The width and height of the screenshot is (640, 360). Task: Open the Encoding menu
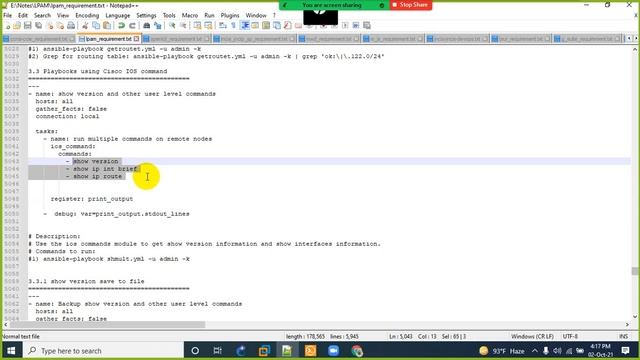tap(87, 16)
